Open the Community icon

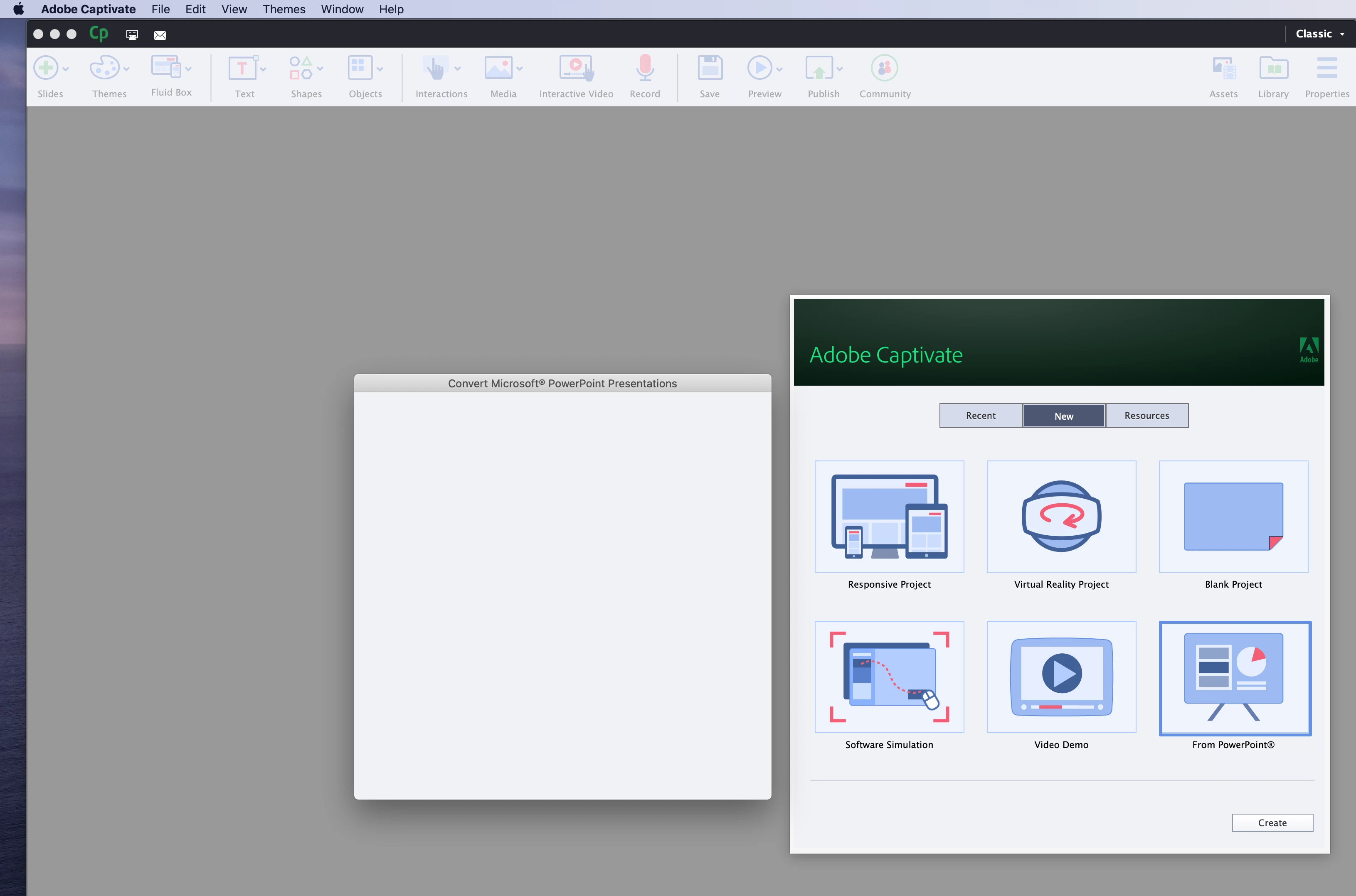[x=884, y=68]
